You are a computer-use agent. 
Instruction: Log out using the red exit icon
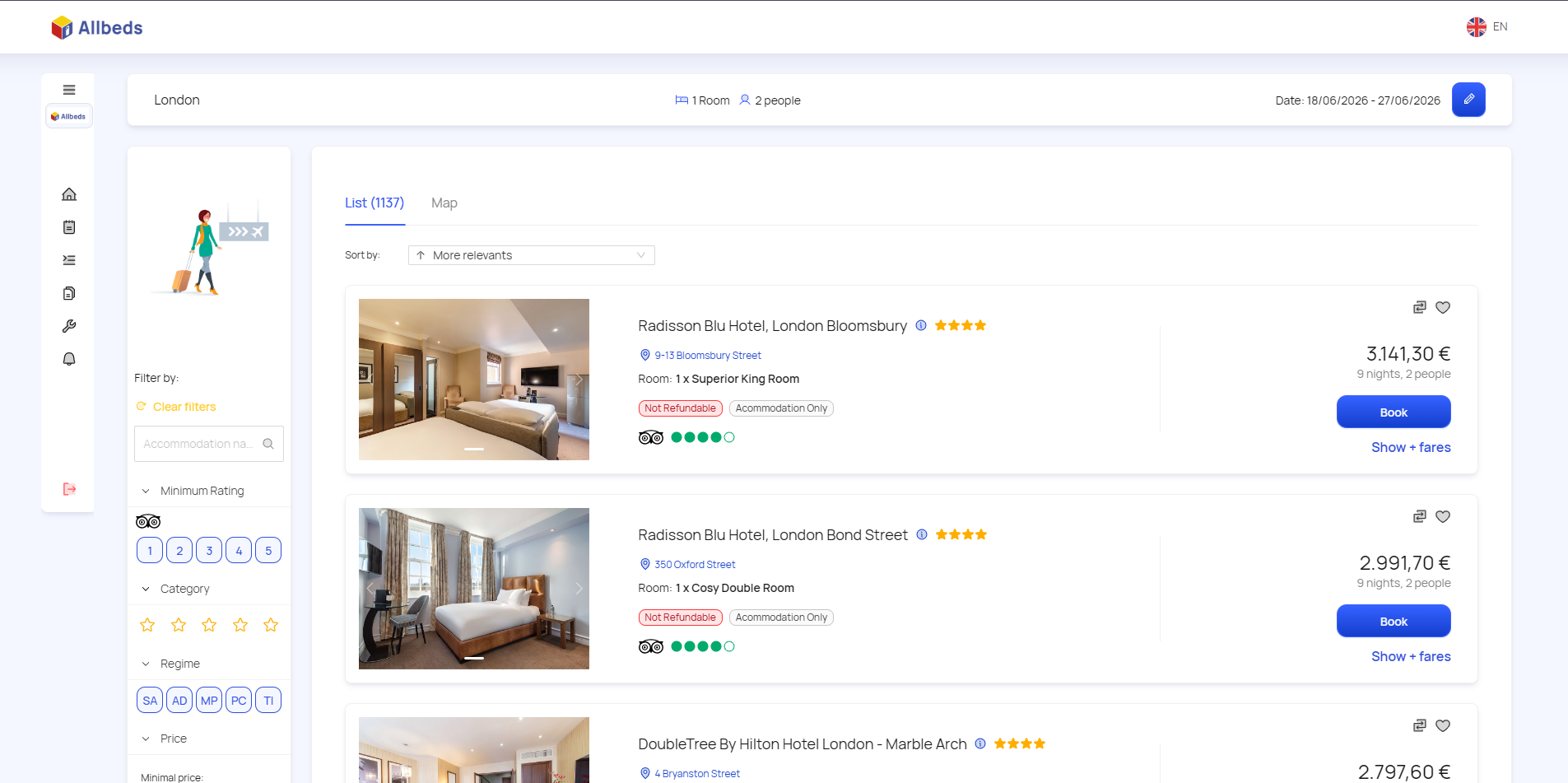click(x=69, y=489)
